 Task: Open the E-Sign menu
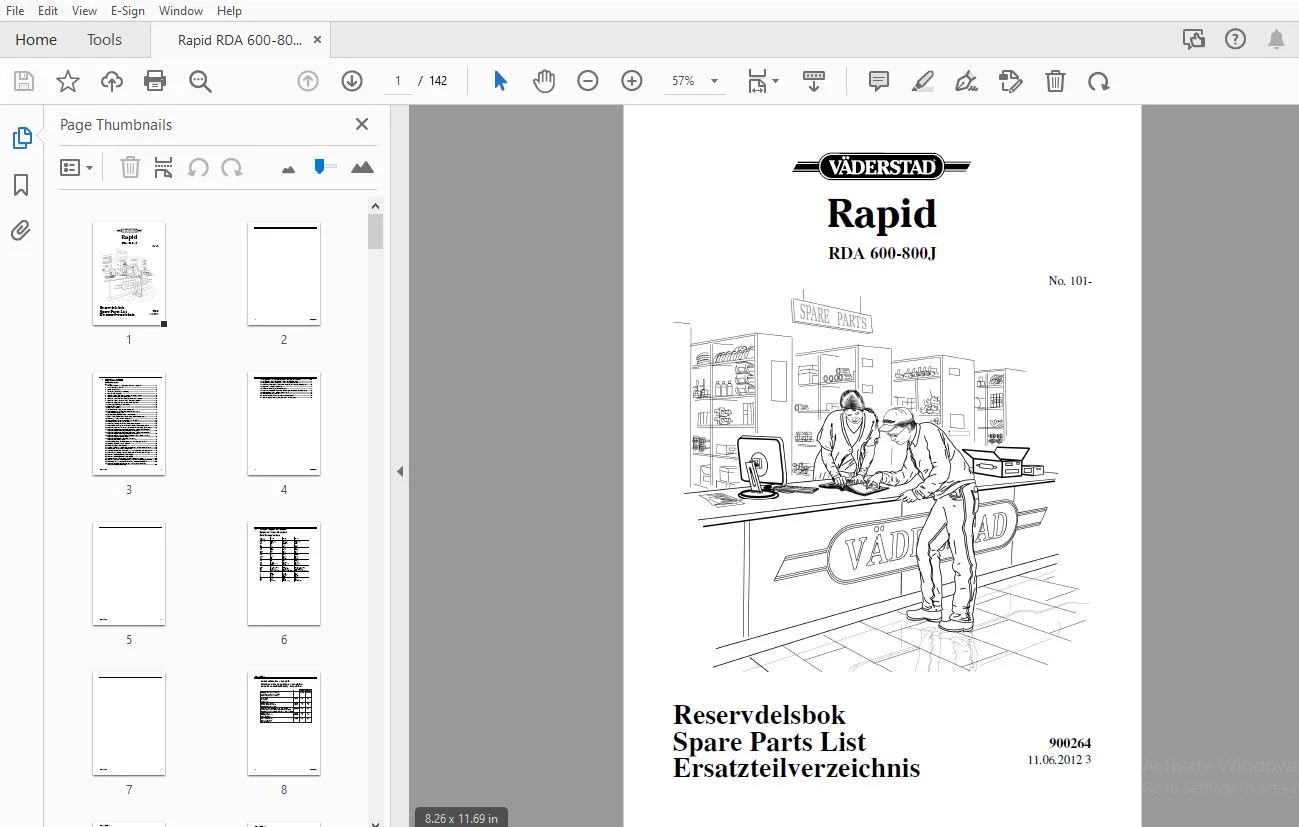pos(128,11)
